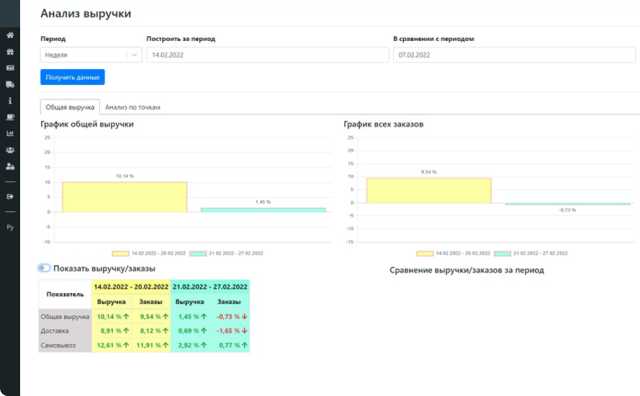This screenshot has height=396, width=640.
Task: Click the '-0,73 %' table cell
Action: pos(231,316)
